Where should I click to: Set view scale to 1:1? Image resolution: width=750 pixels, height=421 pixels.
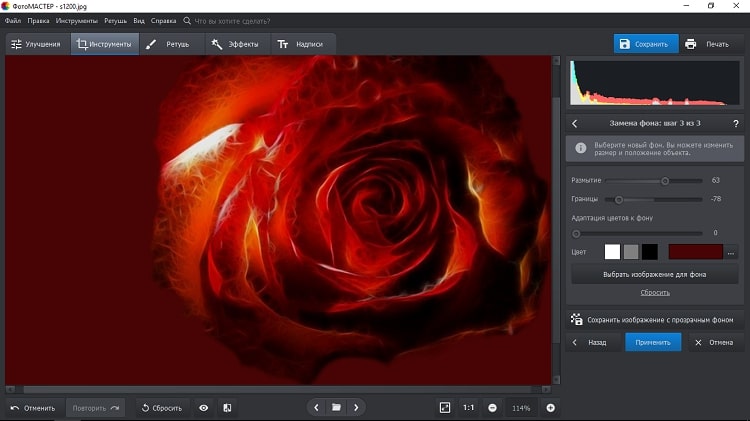469,408
